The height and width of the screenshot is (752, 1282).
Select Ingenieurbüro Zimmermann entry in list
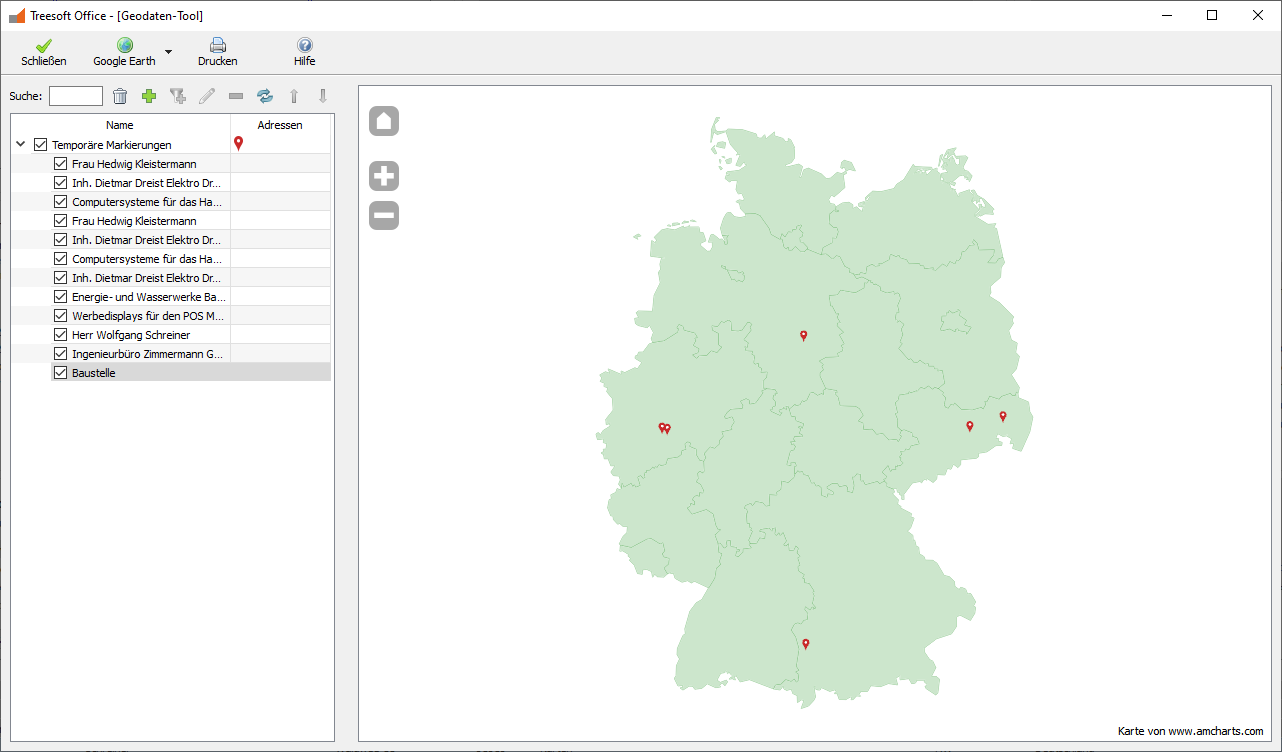[x=147, y=354]
